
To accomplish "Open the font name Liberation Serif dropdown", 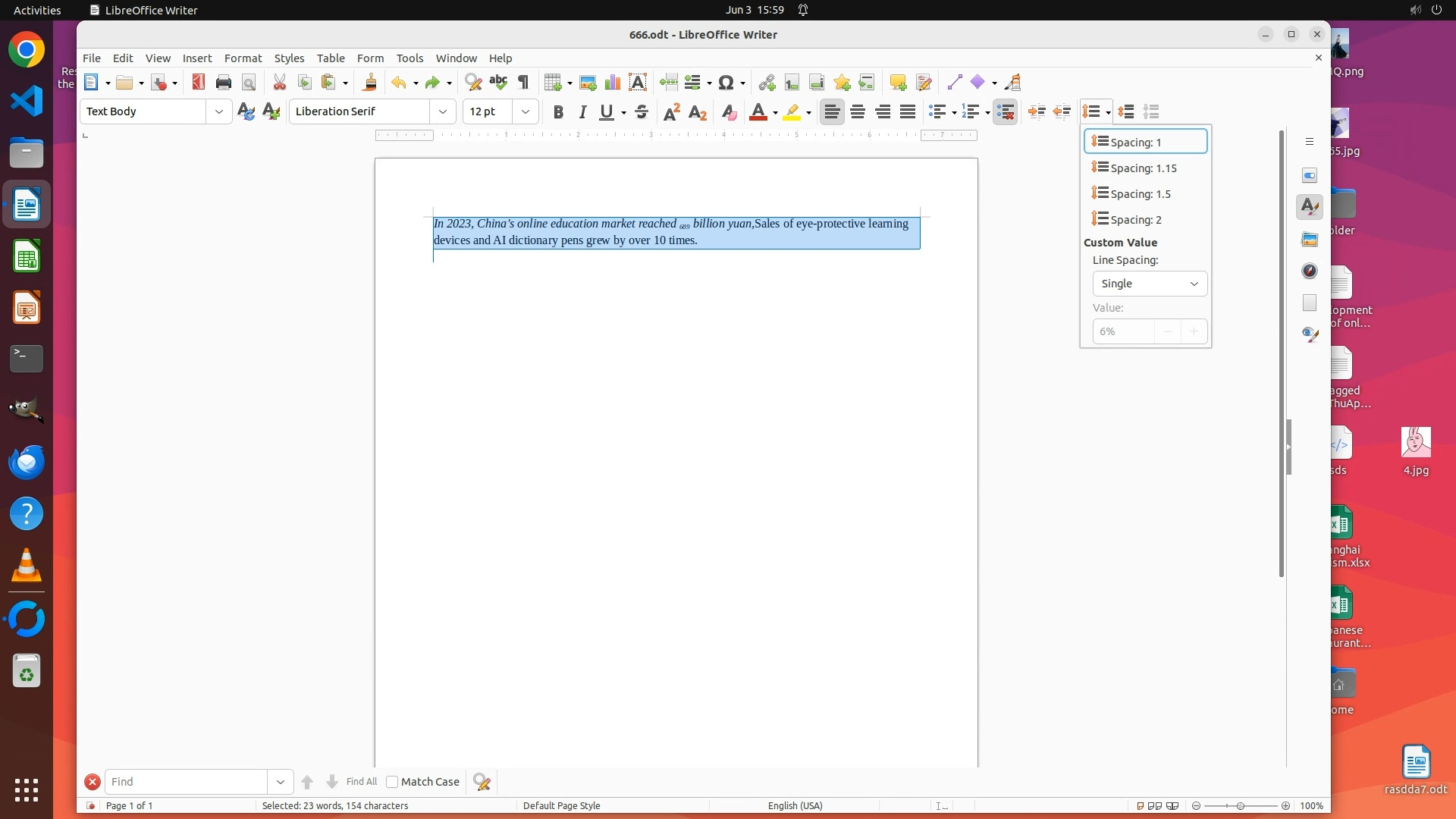I will coord(443,111).
